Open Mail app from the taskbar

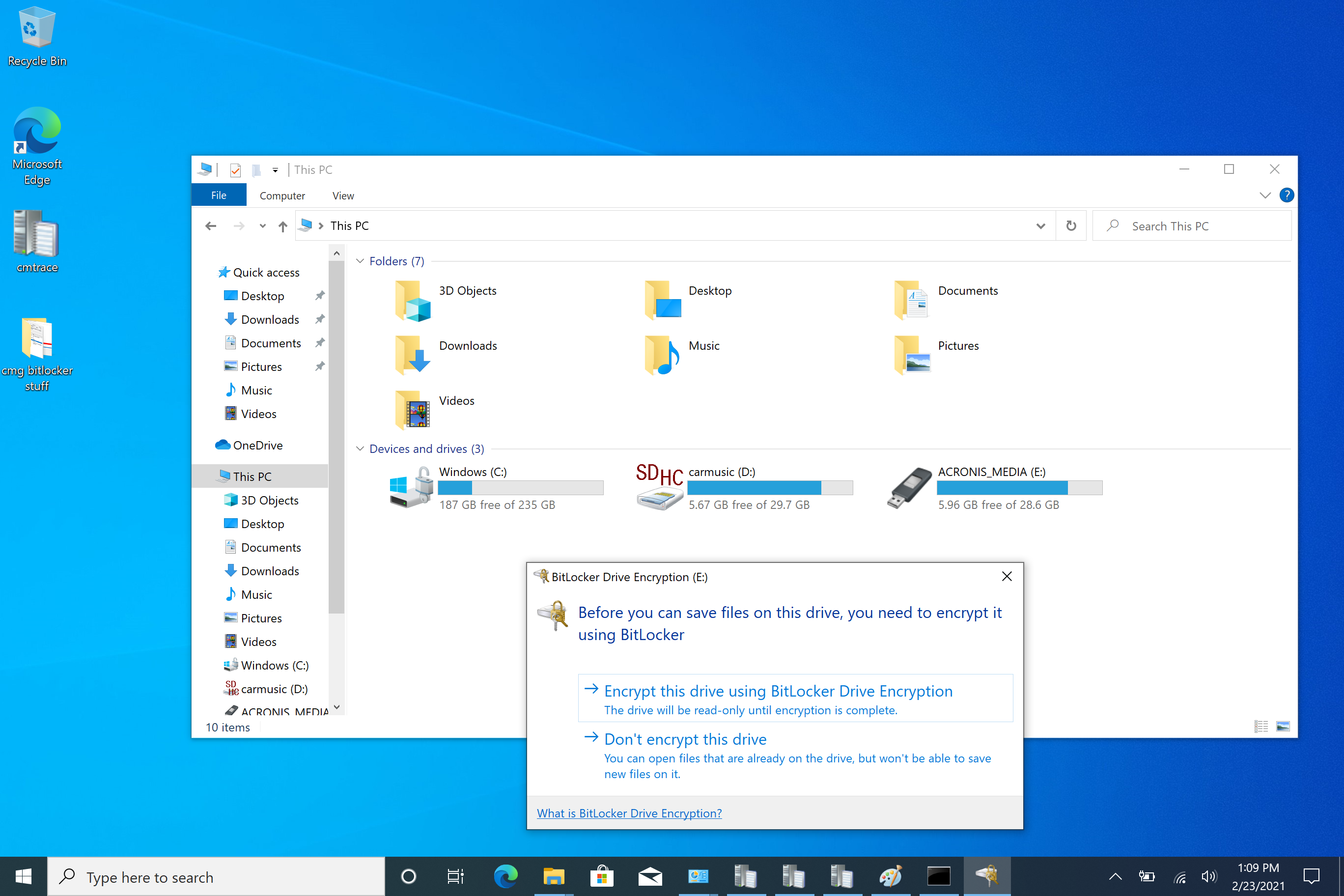click(x=650, y=876)
